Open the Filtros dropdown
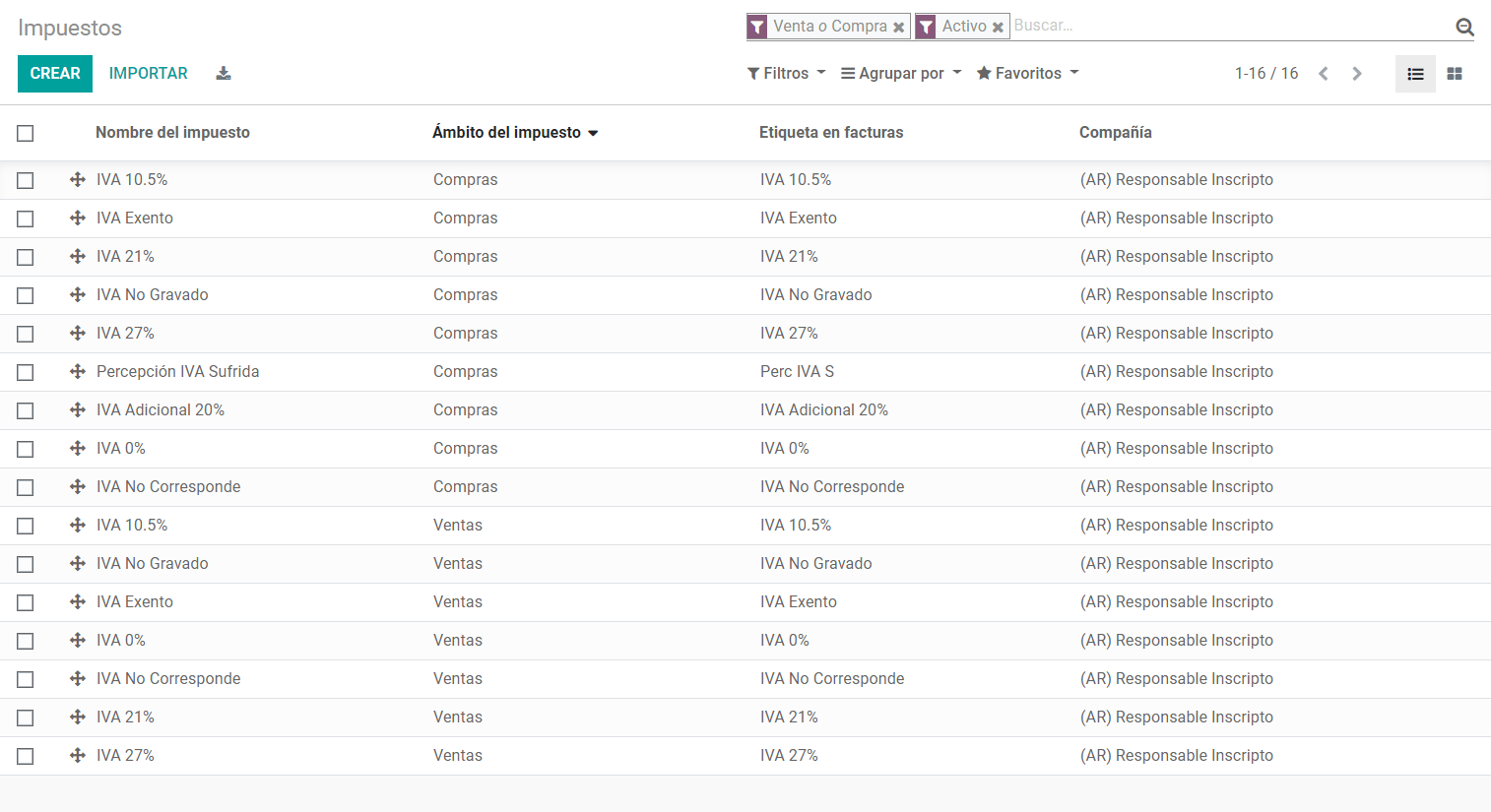This screenshot has width=1491, height=812. [x=786, y=74]
